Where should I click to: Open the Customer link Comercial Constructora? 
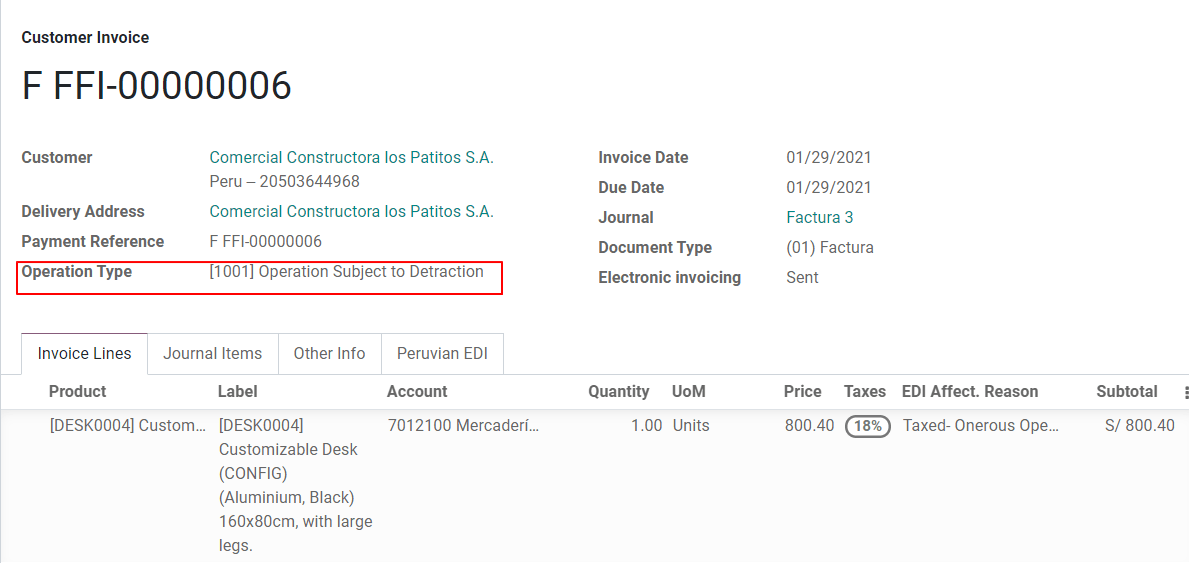351,158
